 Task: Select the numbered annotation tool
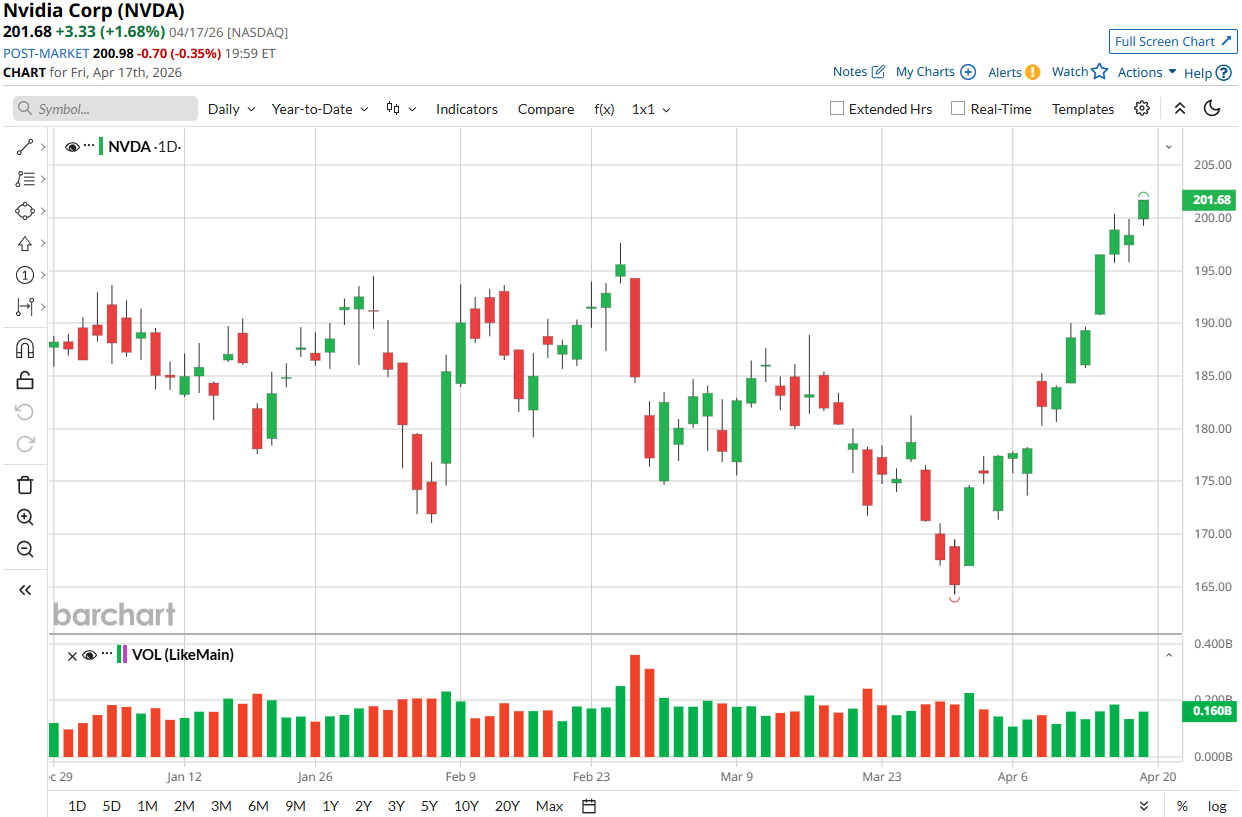pyautogui.click(x=25, y=275)
